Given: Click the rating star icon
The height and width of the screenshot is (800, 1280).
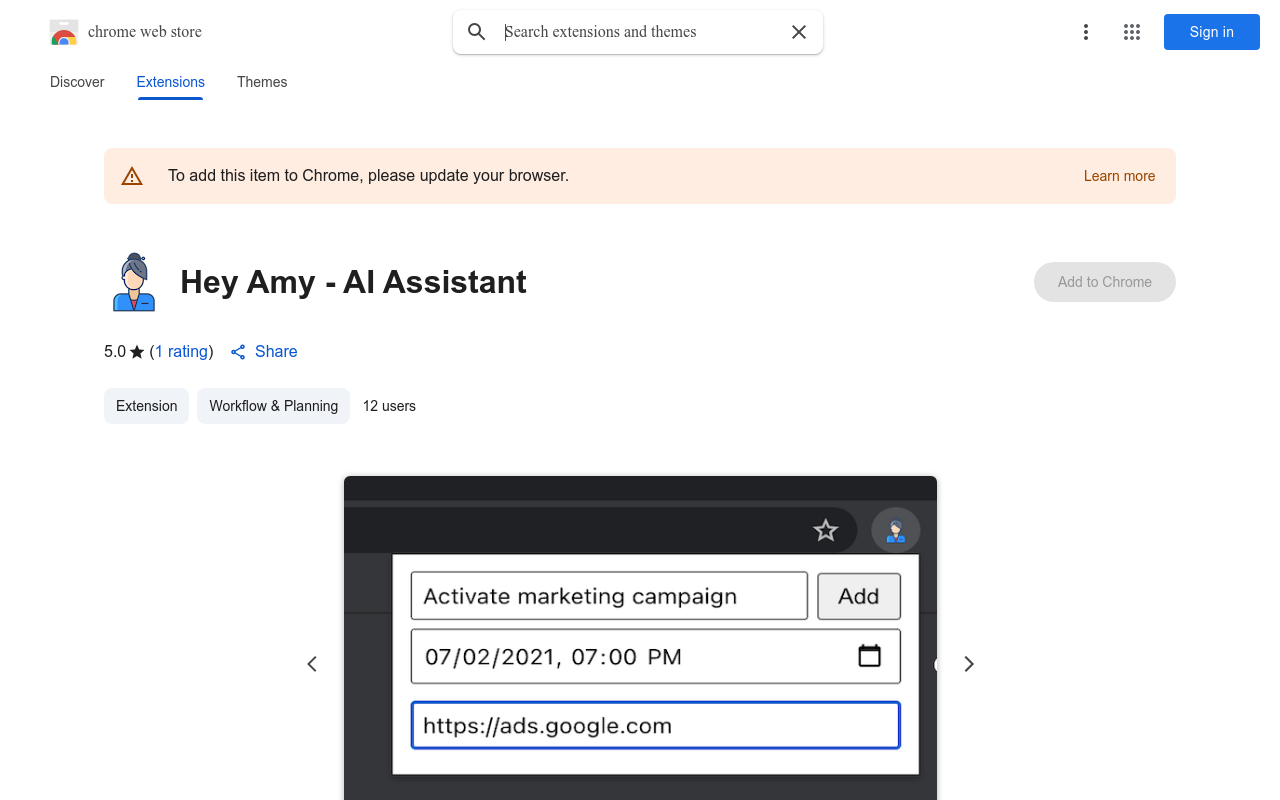Looking at the screenshot, I should coord(137,352).
